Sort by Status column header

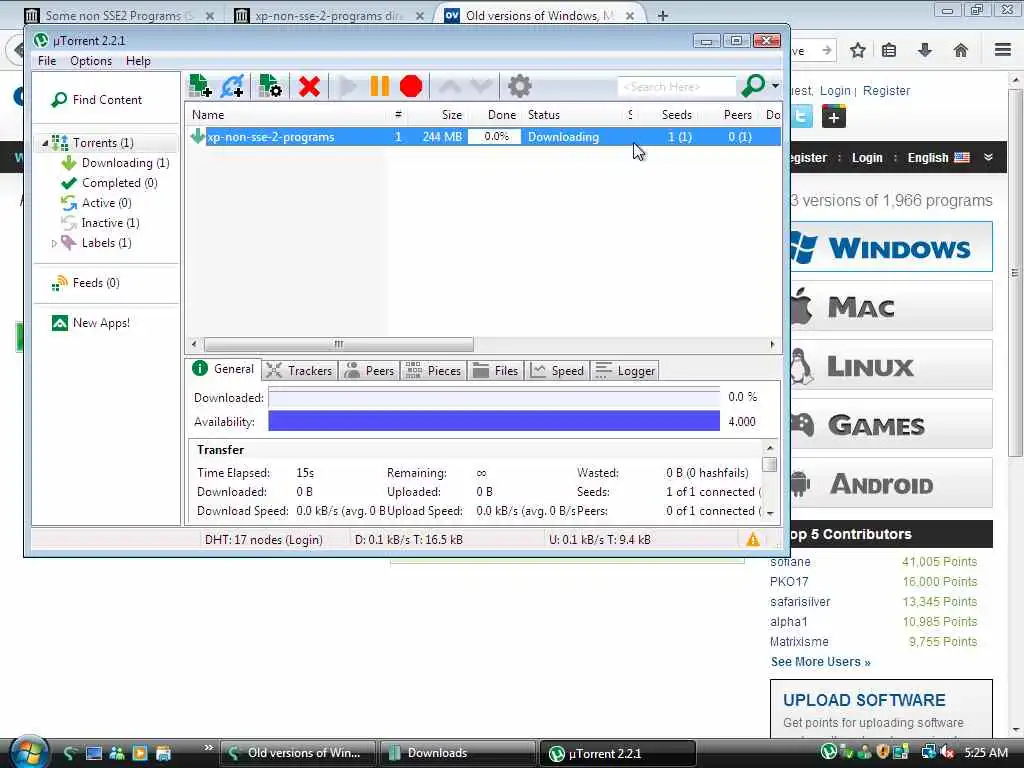[543, 115]
